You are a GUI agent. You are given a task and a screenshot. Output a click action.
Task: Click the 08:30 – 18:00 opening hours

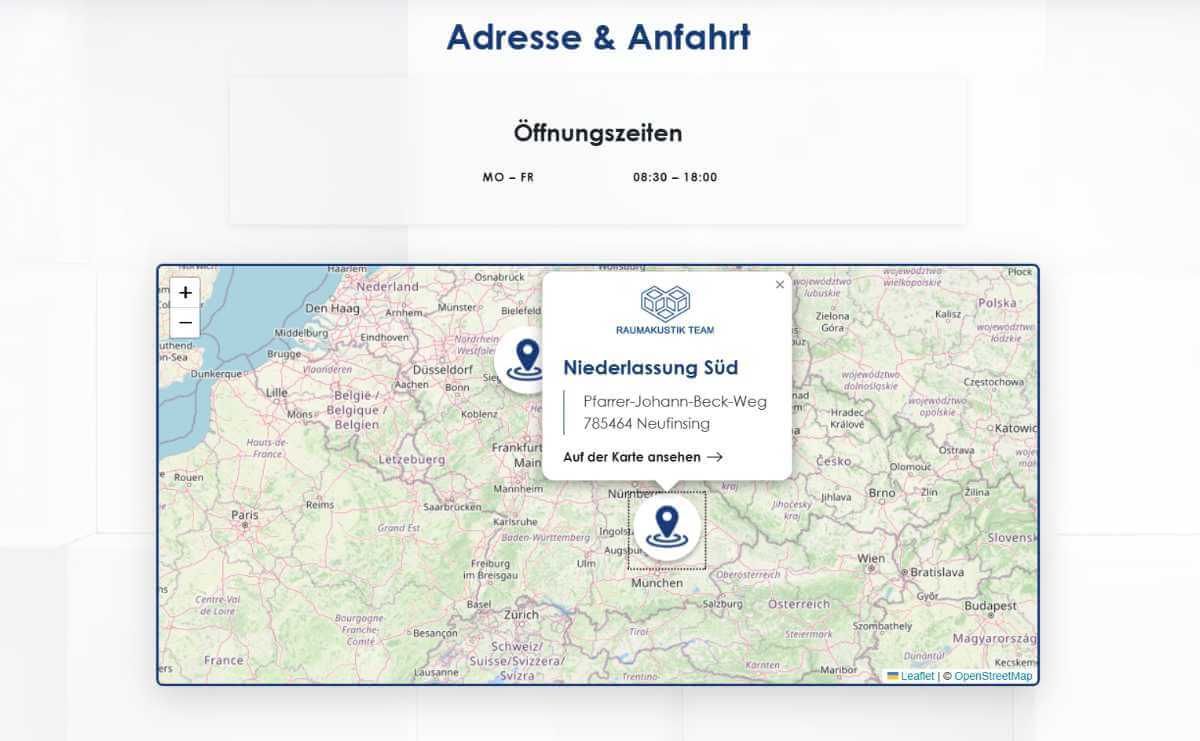pos(675,177)
